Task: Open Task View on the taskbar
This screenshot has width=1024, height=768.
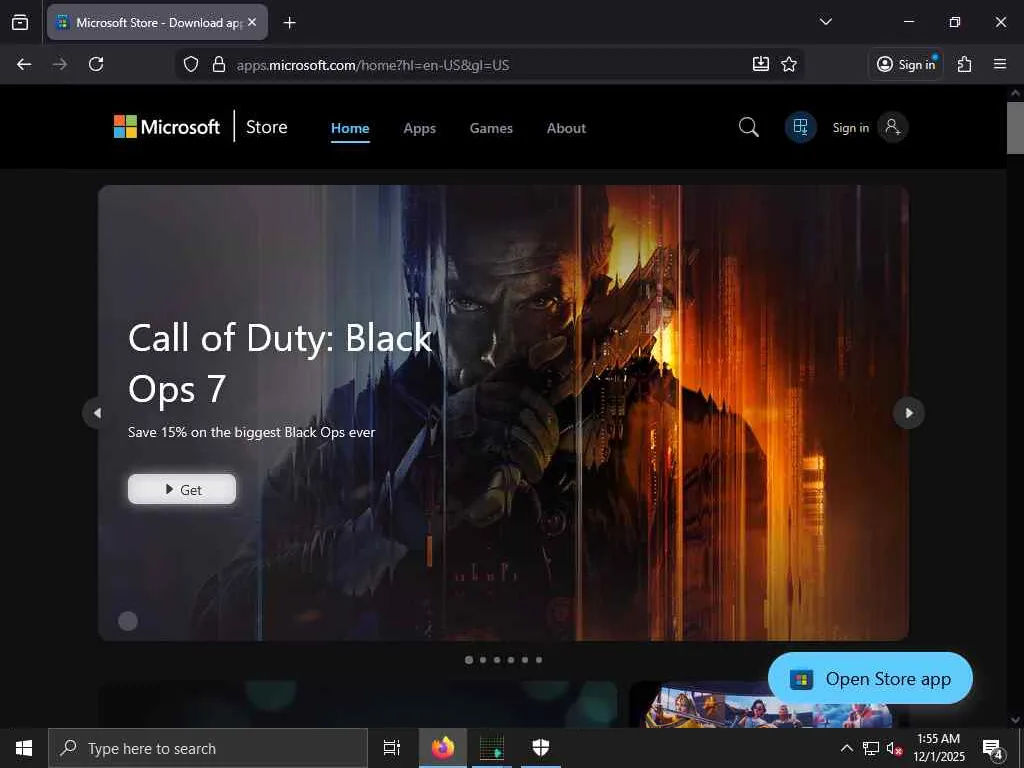Action: pos(391,748)
